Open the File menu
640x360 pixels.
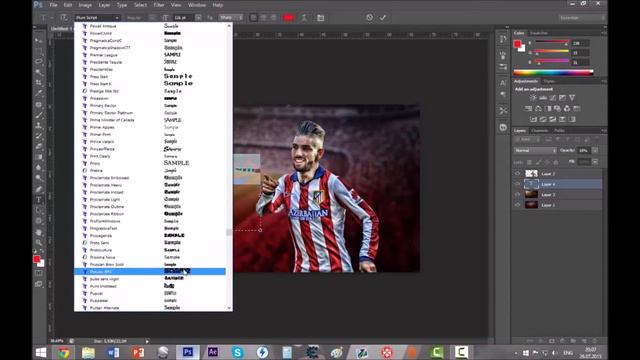tap(53, 5)
